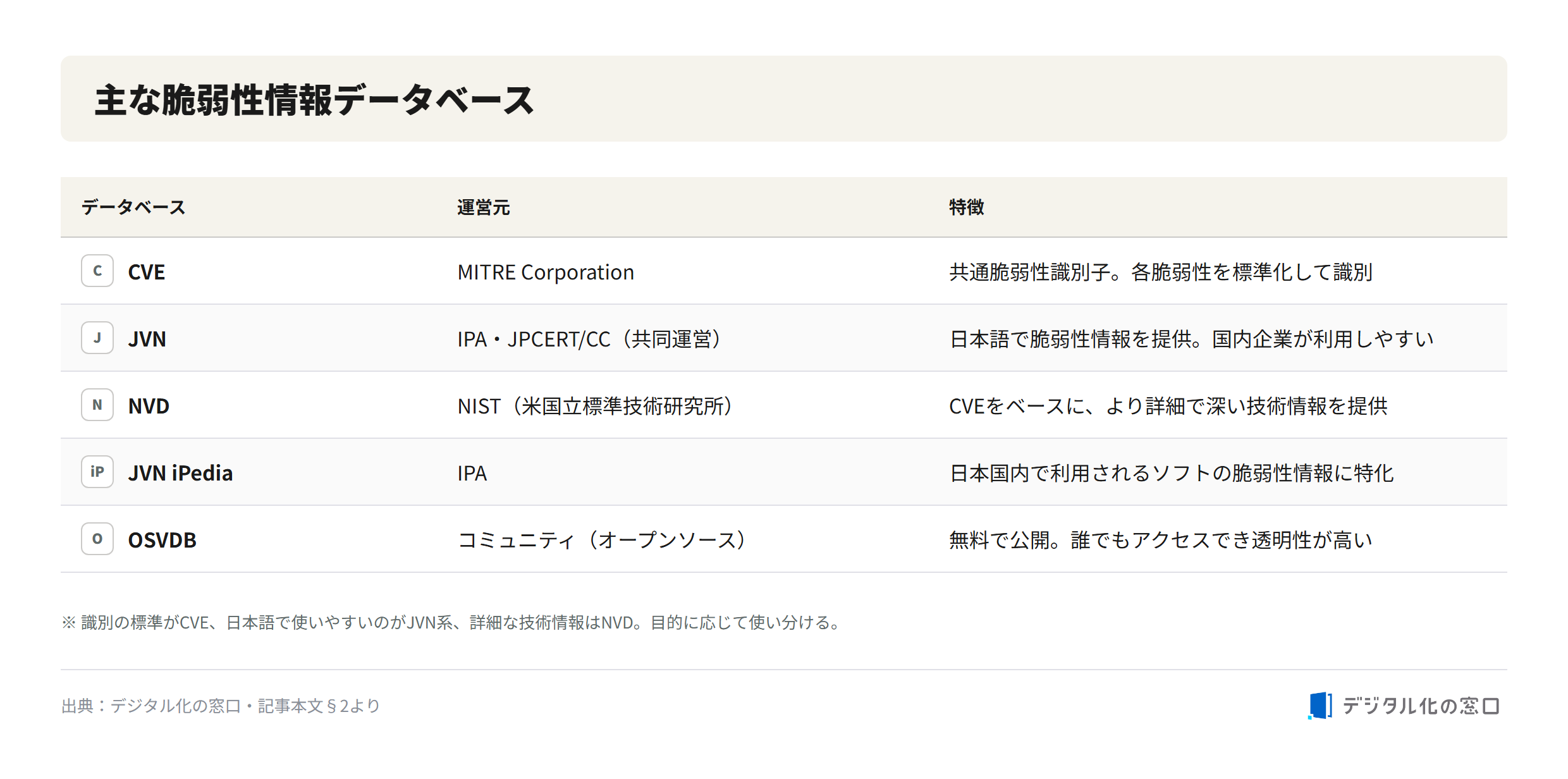Viewport: 1568px width, 779px height.
Task: Click the title 主な脆弱性情報データベース
Action: 314,100
